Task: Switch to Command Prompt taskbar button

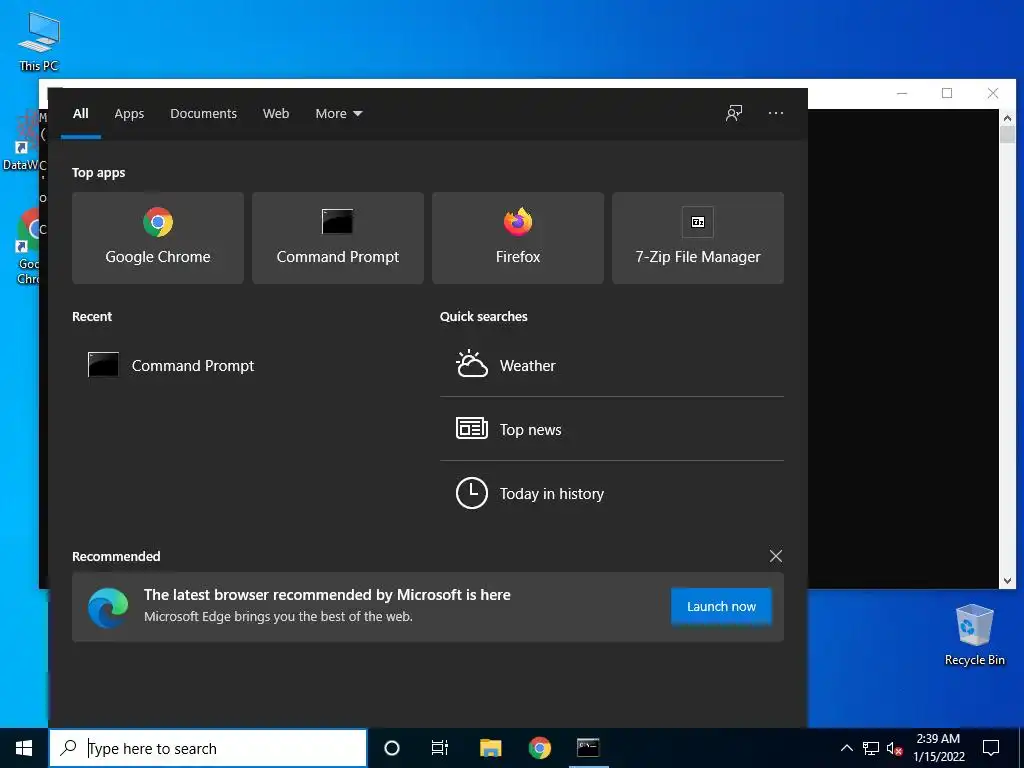Action: click(x=588, y=748)
